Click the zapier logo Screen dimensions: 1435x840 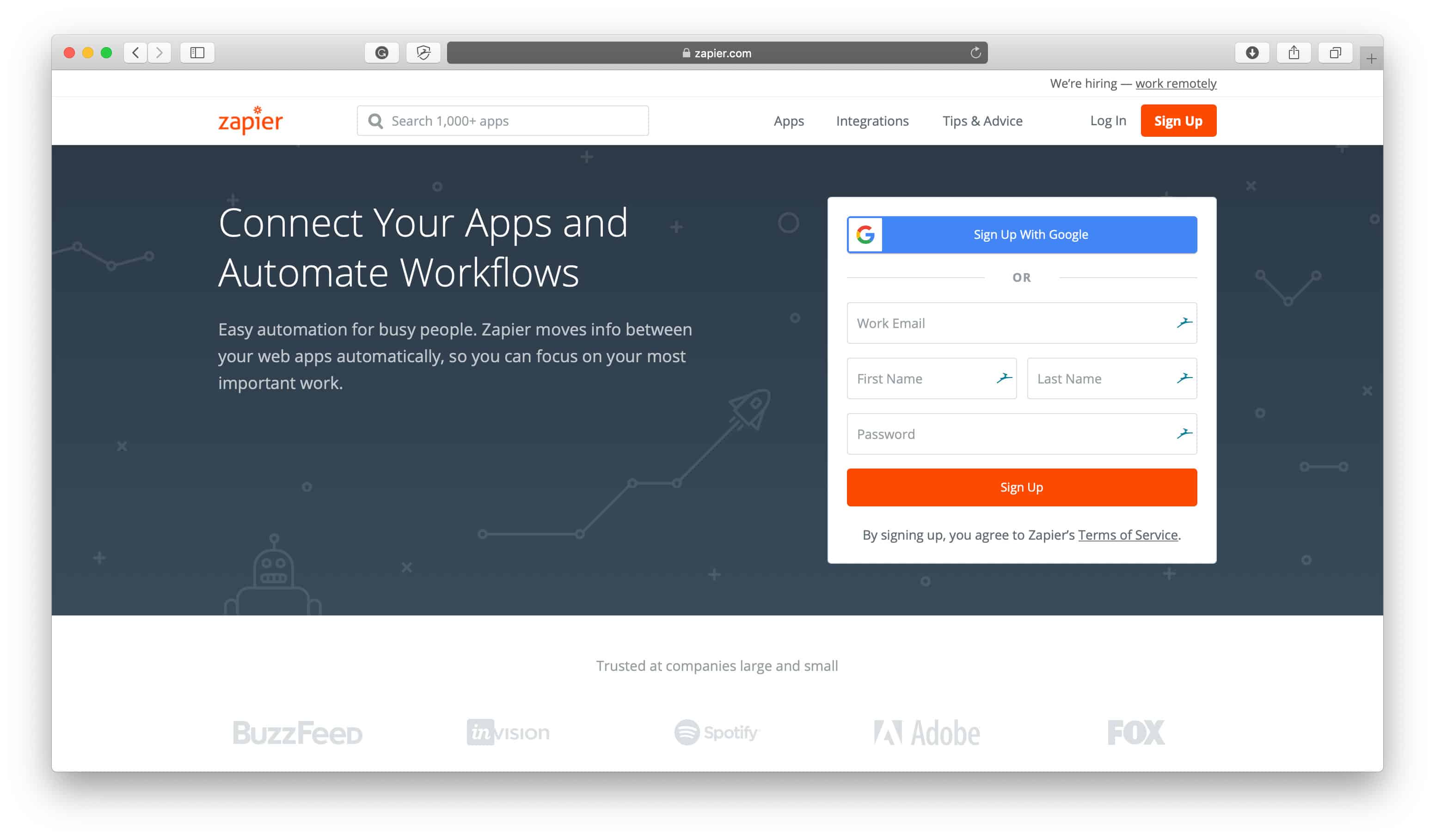(x=251, y=121)
